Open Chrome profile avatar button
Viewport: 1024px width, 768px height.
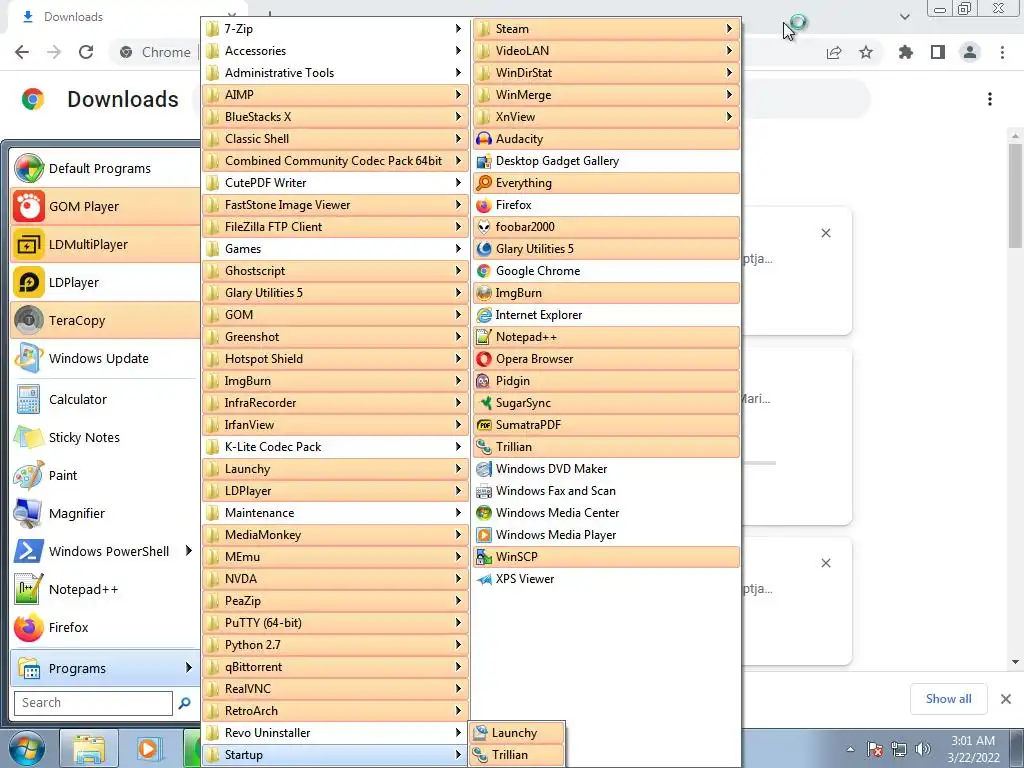[970, 52]
